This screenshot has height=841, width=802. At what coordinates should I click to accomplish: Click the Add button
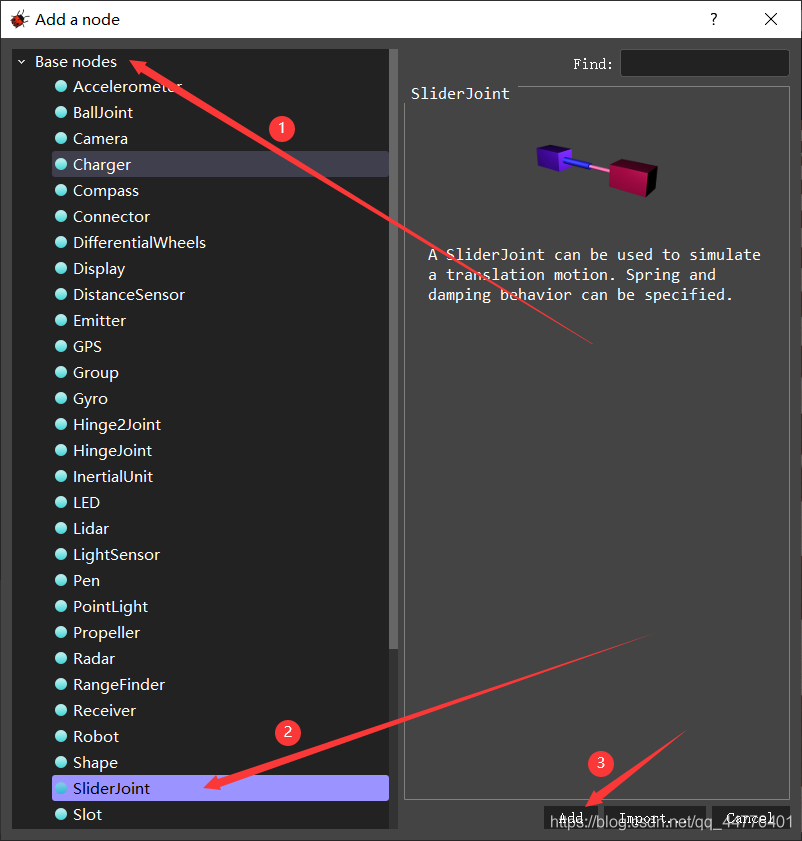[x=571, y=817]
